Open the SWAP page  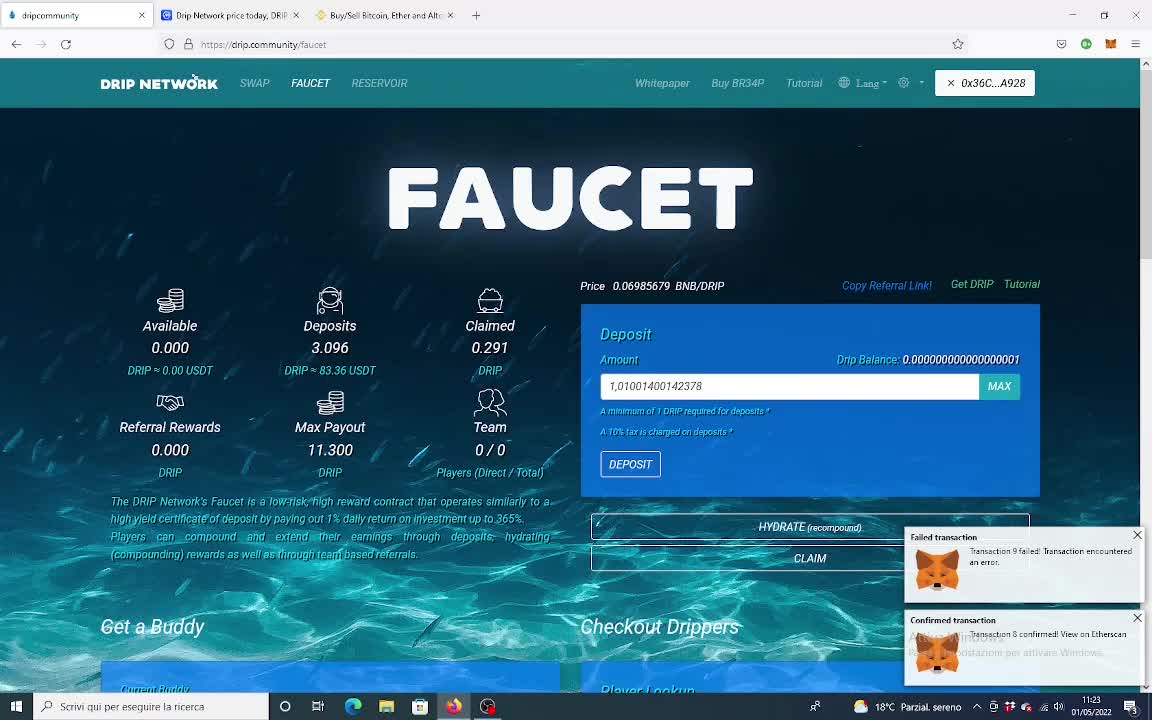click(x=255, y=83)
